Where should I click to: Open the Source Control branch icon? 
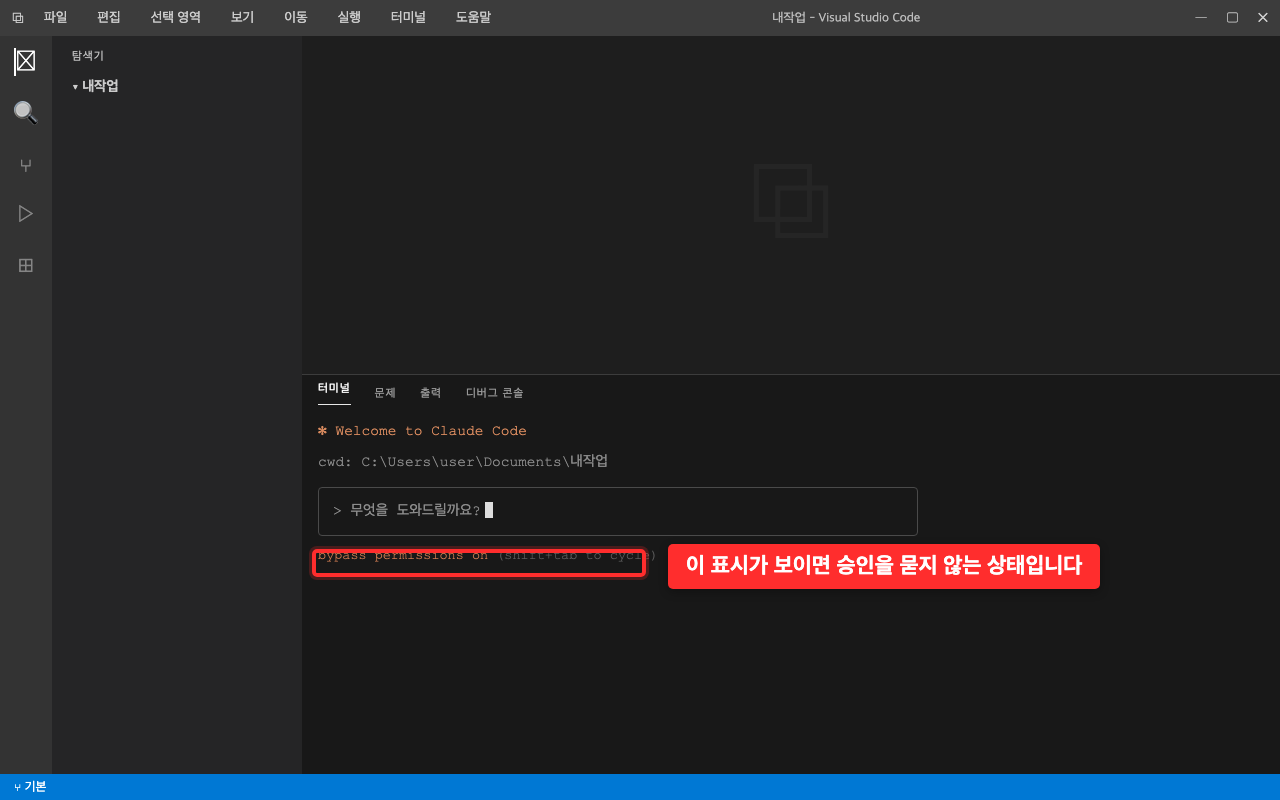26,165
